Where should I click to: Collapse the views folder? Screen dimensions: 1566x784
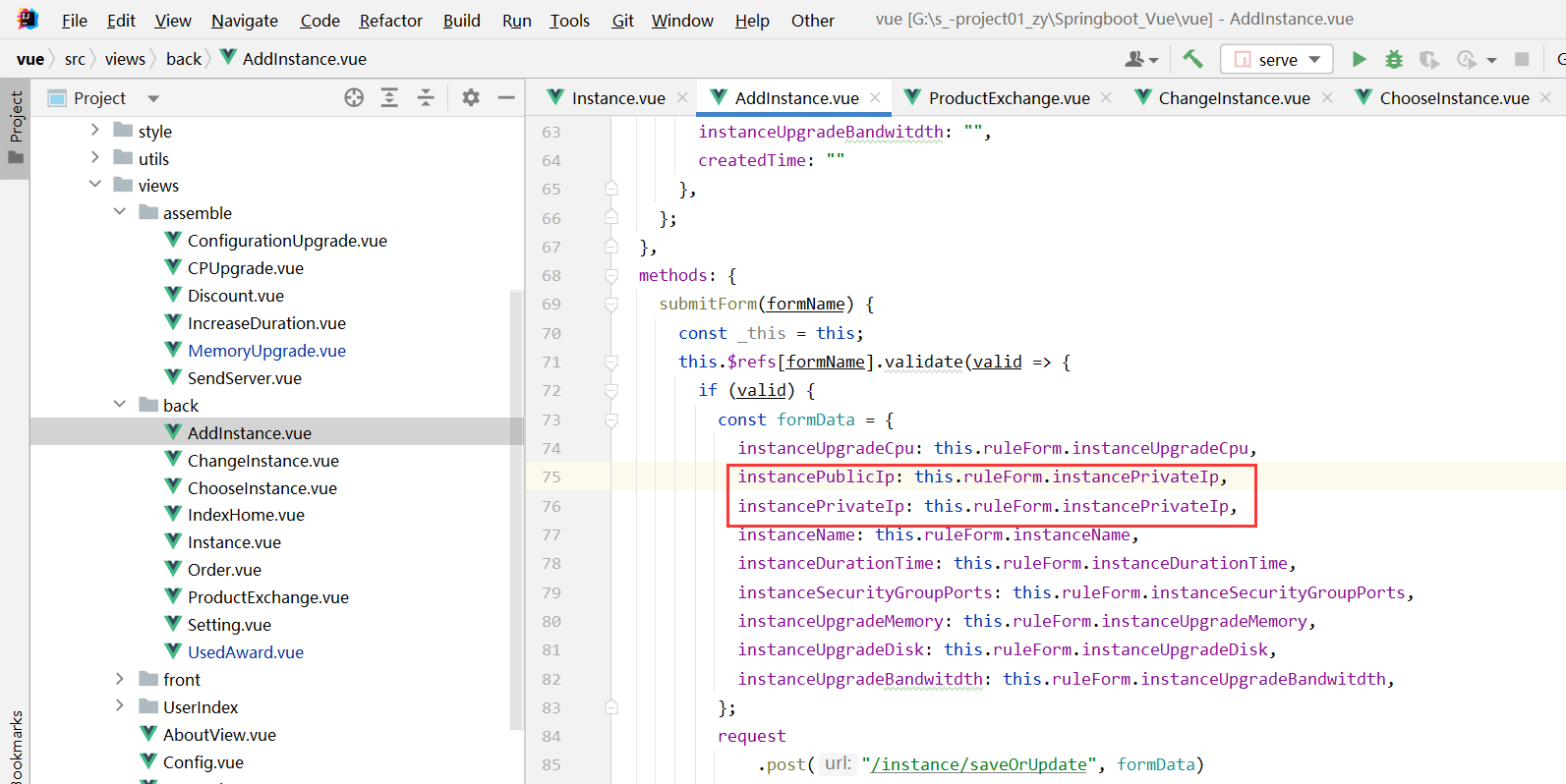coord(95,185)
